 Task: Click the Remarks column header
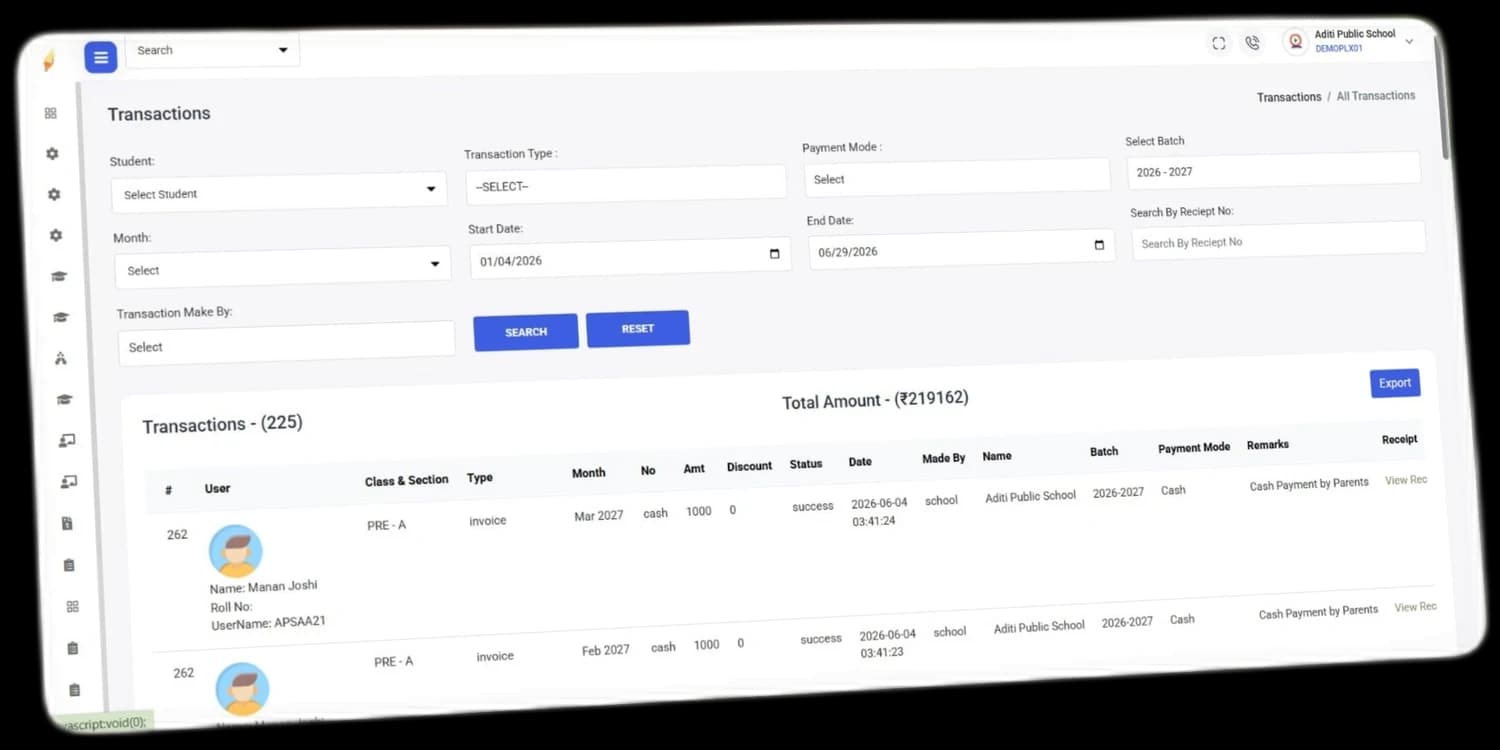pos(1268,445)
